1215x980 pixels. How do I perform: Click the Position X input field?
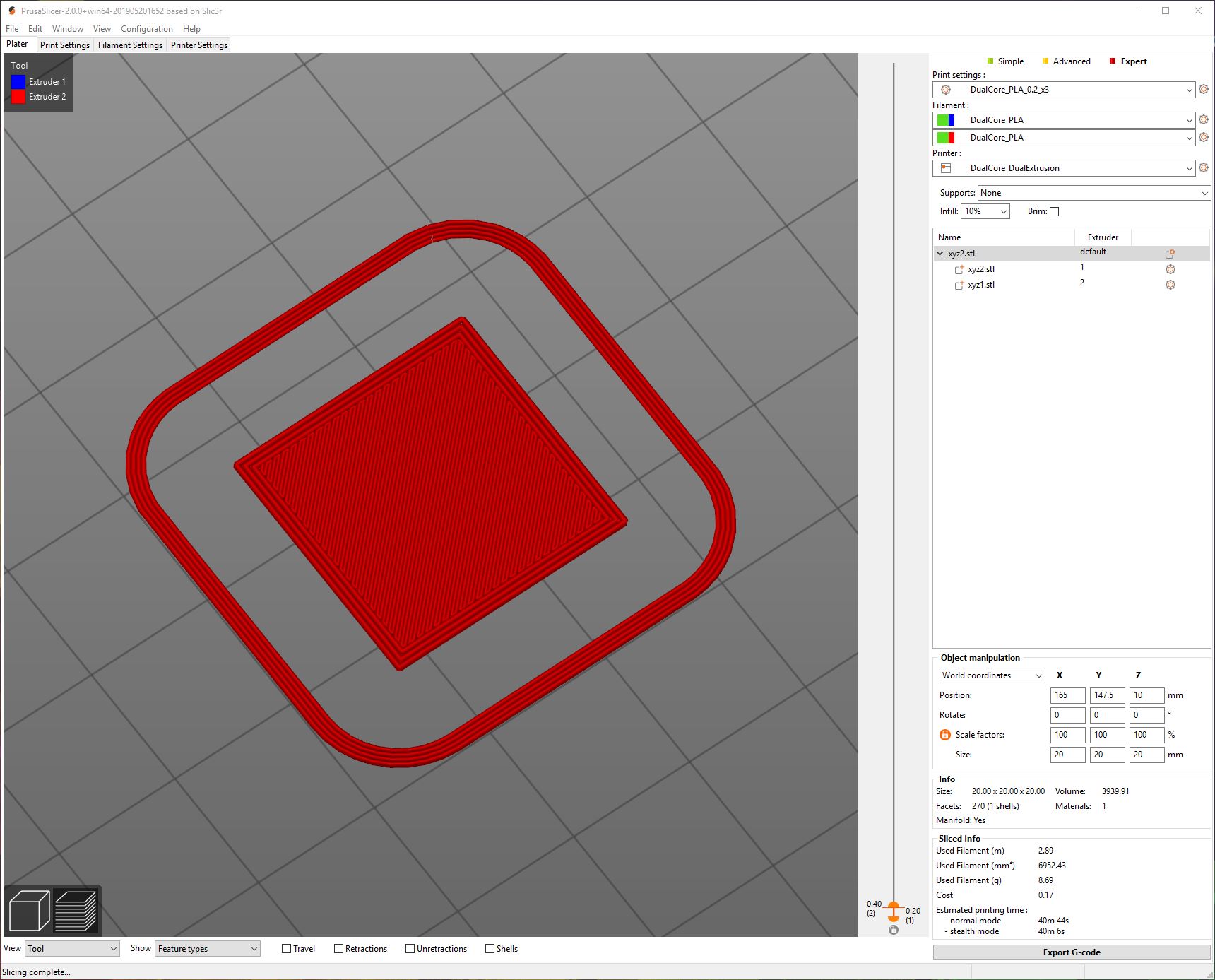point(1068,695)
